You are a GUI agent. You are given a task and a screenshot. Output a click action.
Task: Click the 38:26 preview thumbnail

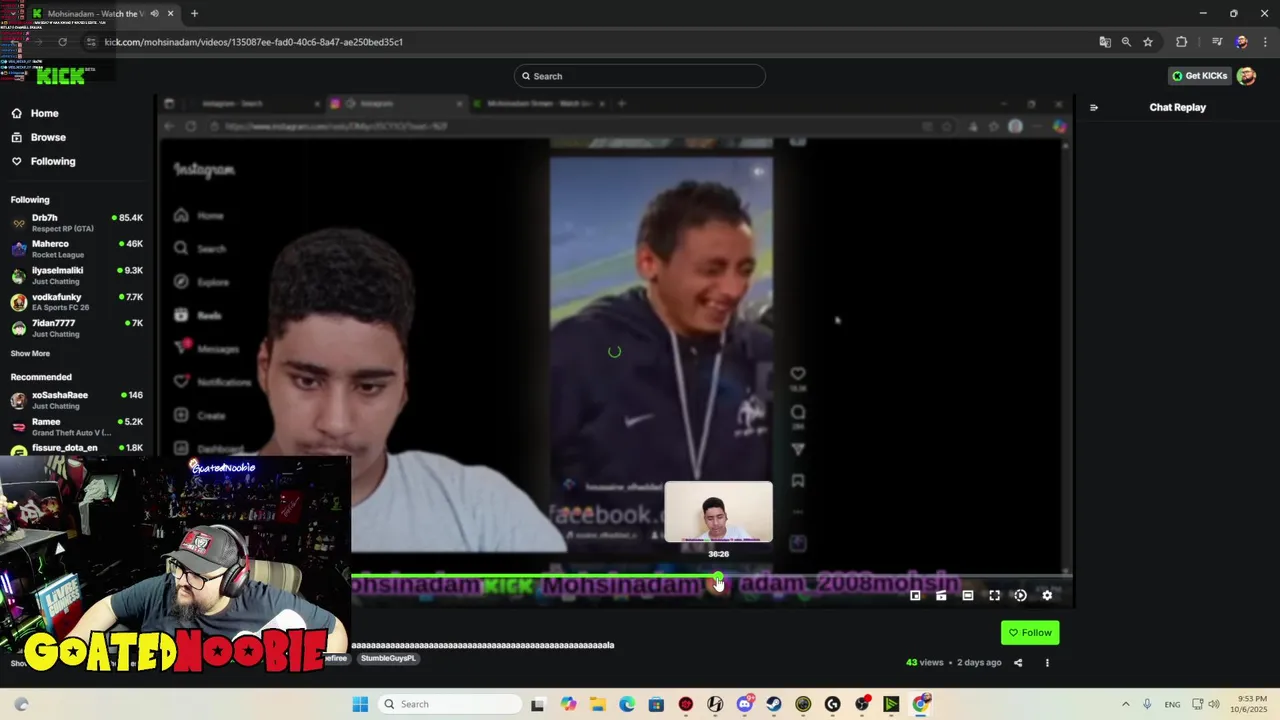(718, 512)
